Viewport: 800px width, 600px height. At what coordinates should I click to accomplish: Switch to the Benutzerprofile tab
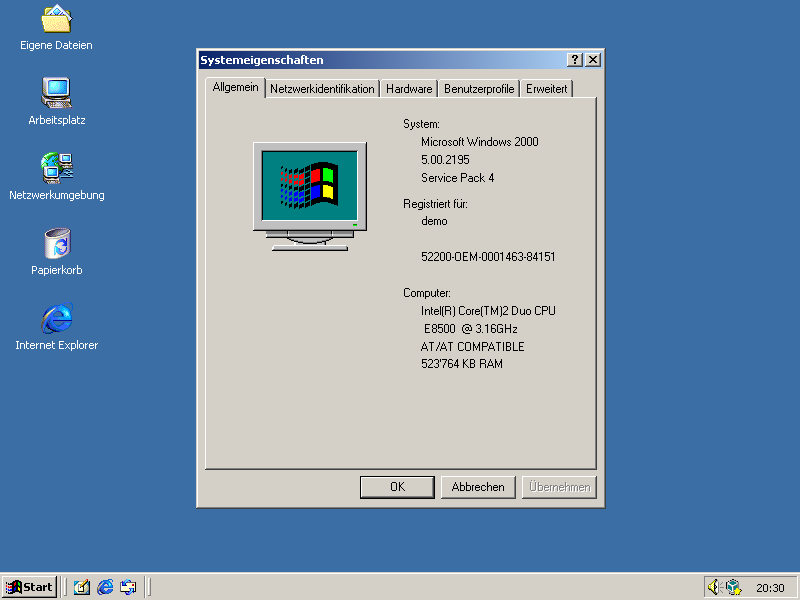click(479, 89)
